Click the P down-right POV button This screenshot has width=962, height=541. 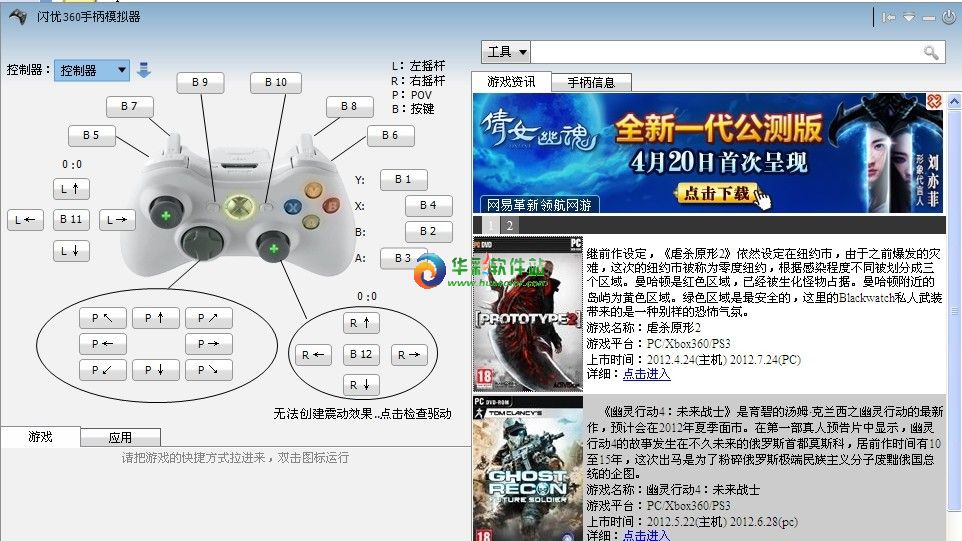[209, 370]
